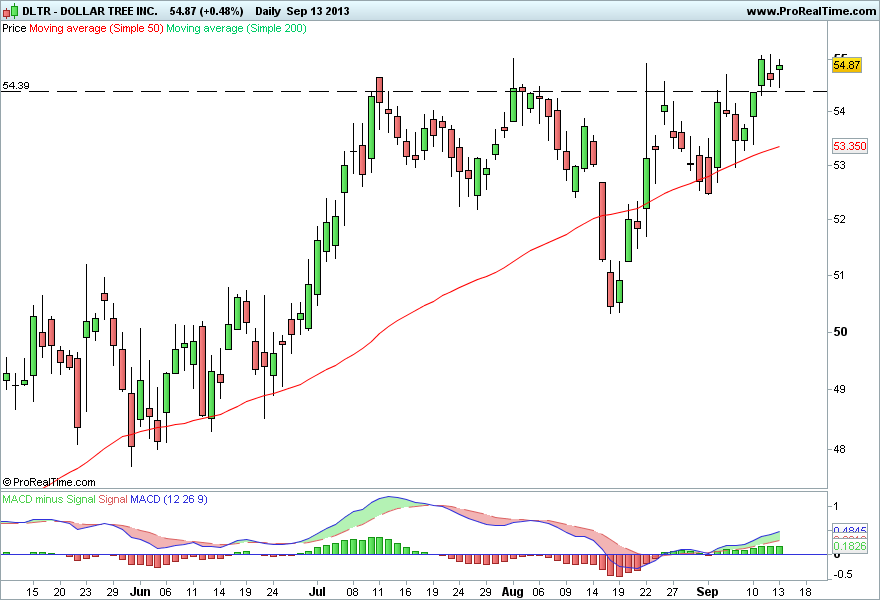
Task: Click the 20 date label on time axis
Action: 59,592
